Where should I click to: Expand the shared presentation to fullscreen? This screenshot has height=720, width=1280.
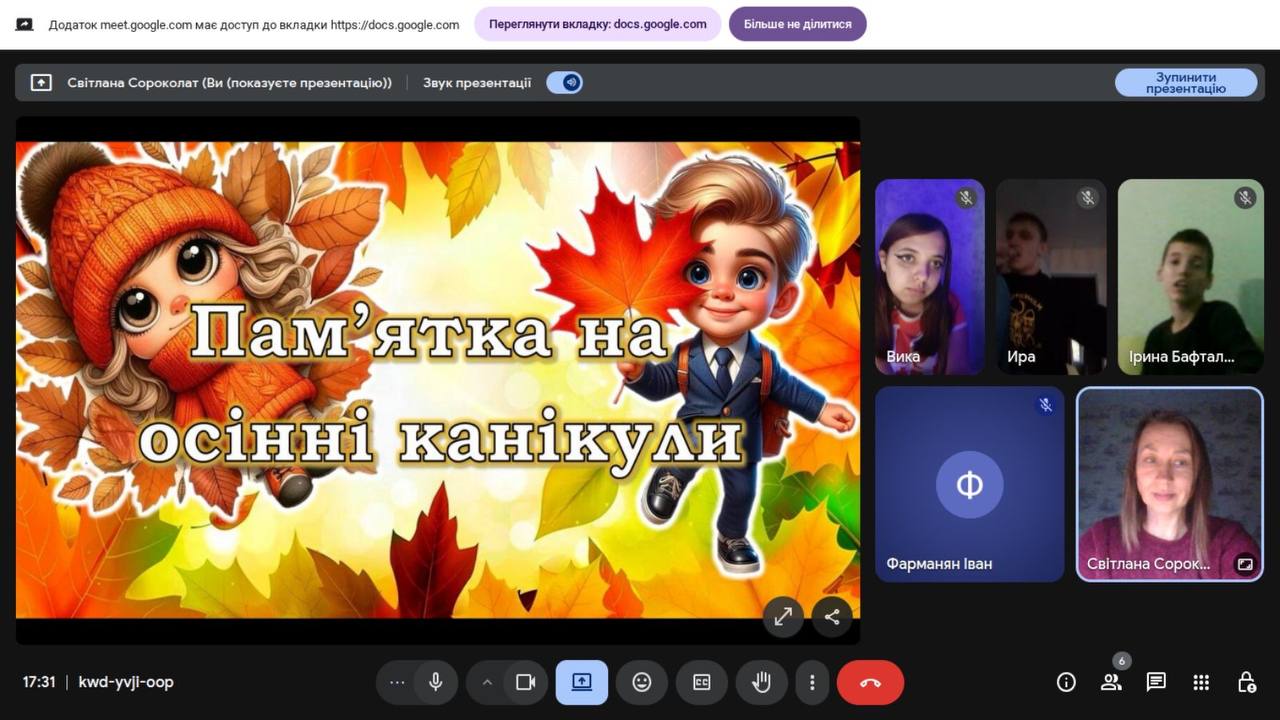click(783, 617)
